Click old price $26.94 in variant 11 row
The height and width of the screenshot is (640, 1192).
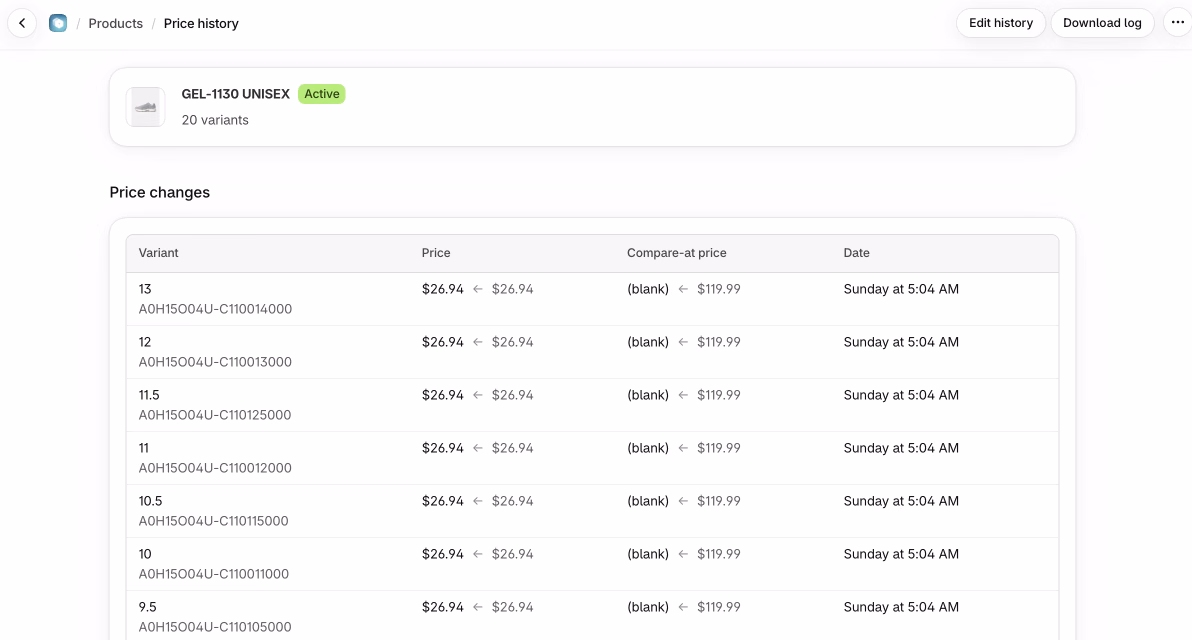tap(512, 448)
